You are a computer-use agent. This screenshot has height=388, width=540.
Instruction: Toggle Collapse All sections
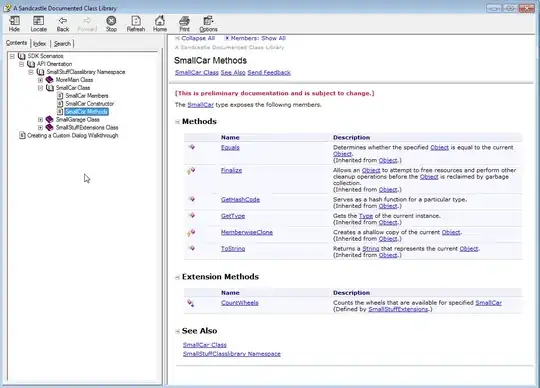[x=195, y=38]
